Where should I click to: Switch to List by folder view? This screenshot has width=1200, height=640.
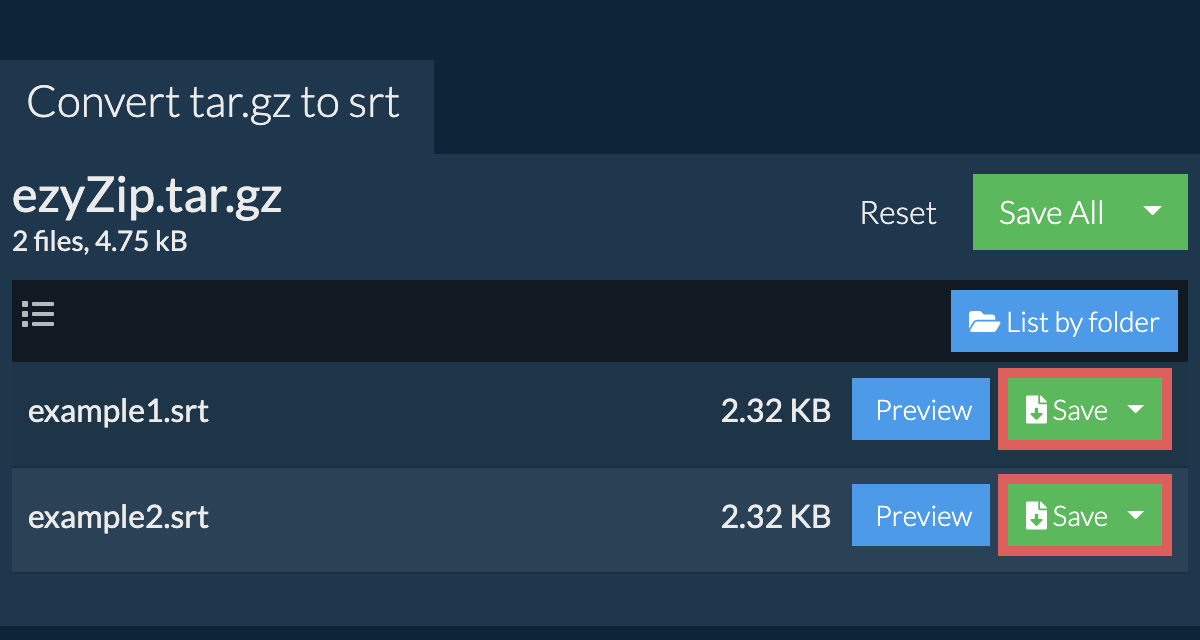1064,322
